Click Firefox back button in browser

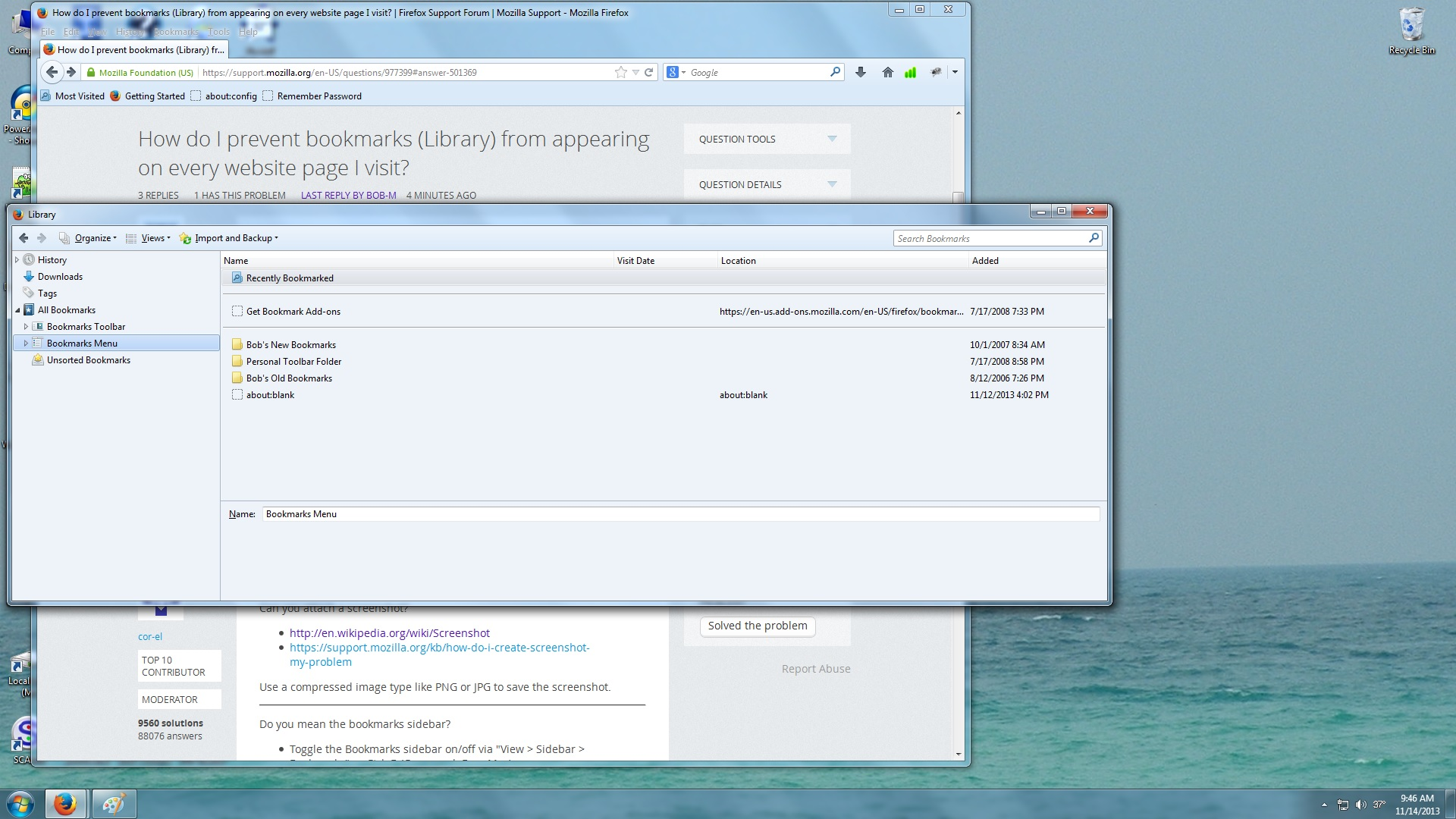tap(52, 73)
